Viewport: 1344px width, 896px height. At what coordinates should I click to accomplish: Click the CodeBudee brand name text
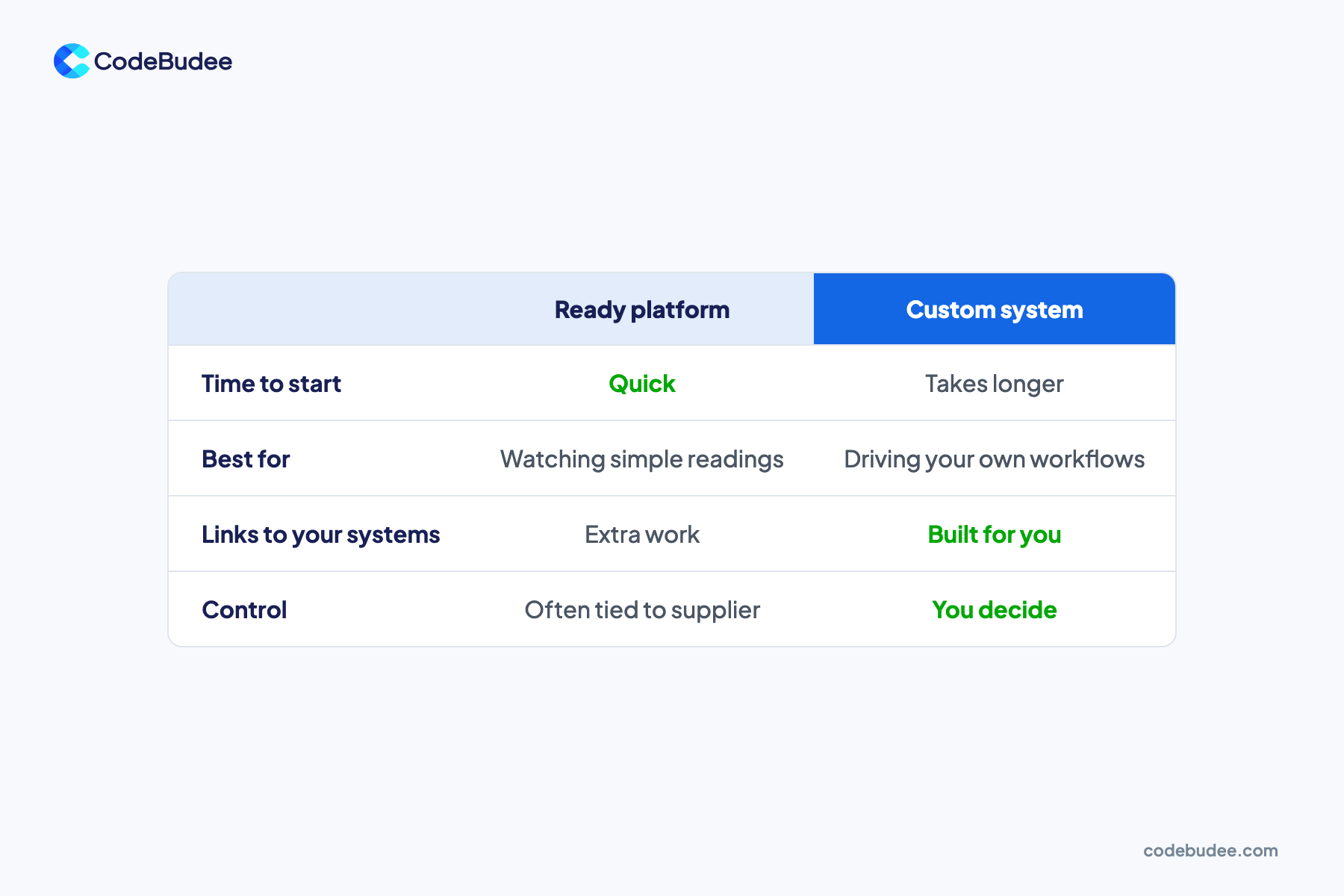[163, 61]
